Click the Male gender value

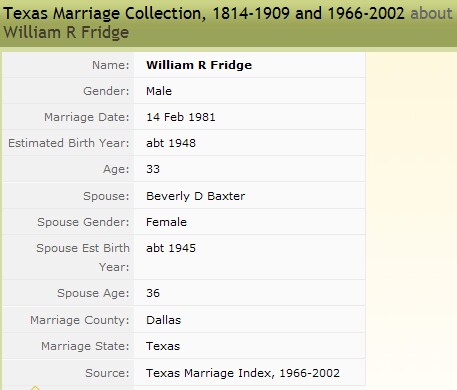pyautogui.click(x=159, y=91)
